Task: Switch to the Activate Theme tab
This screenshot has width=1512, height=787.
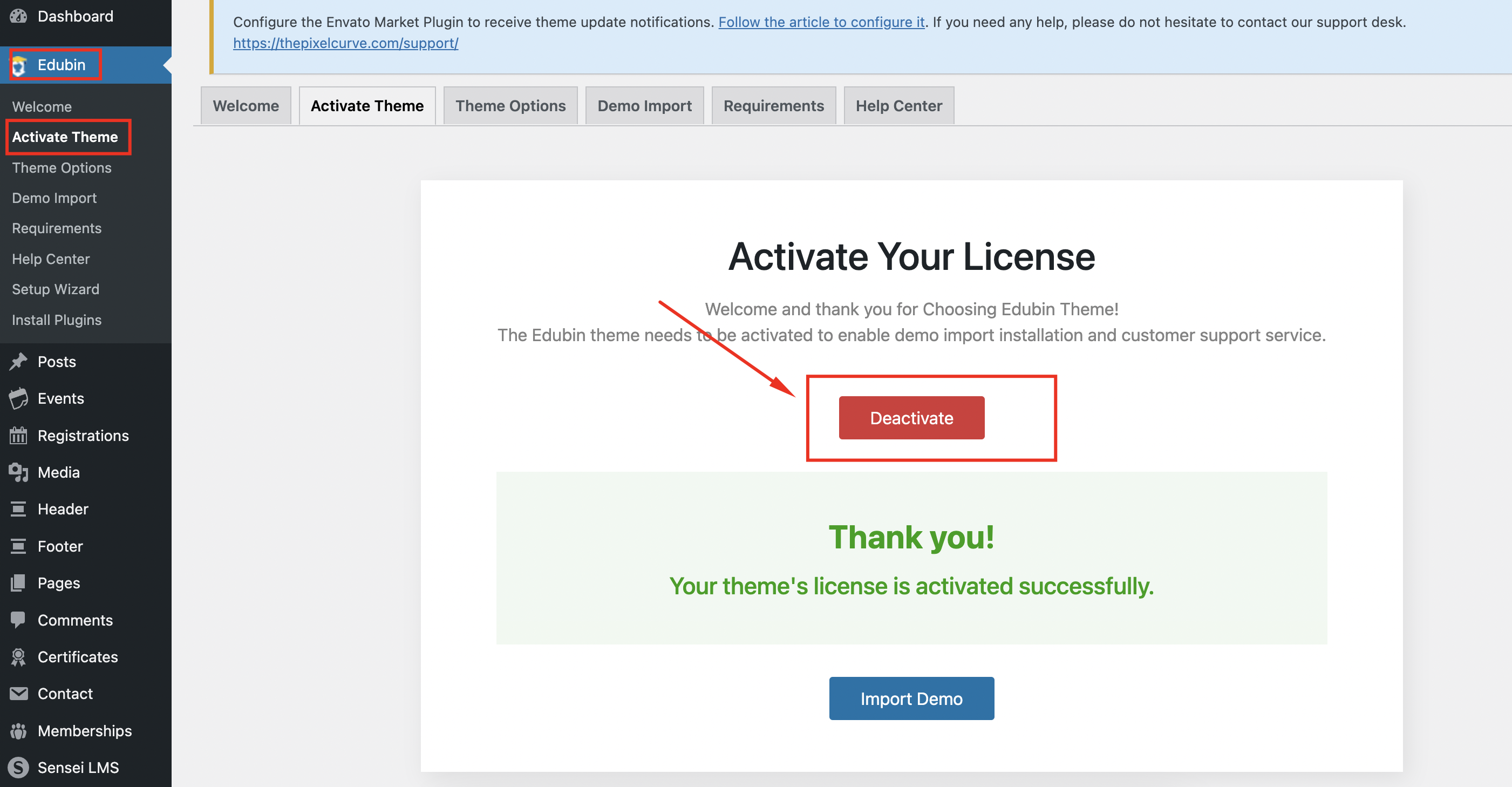Action: click(367, 106)
